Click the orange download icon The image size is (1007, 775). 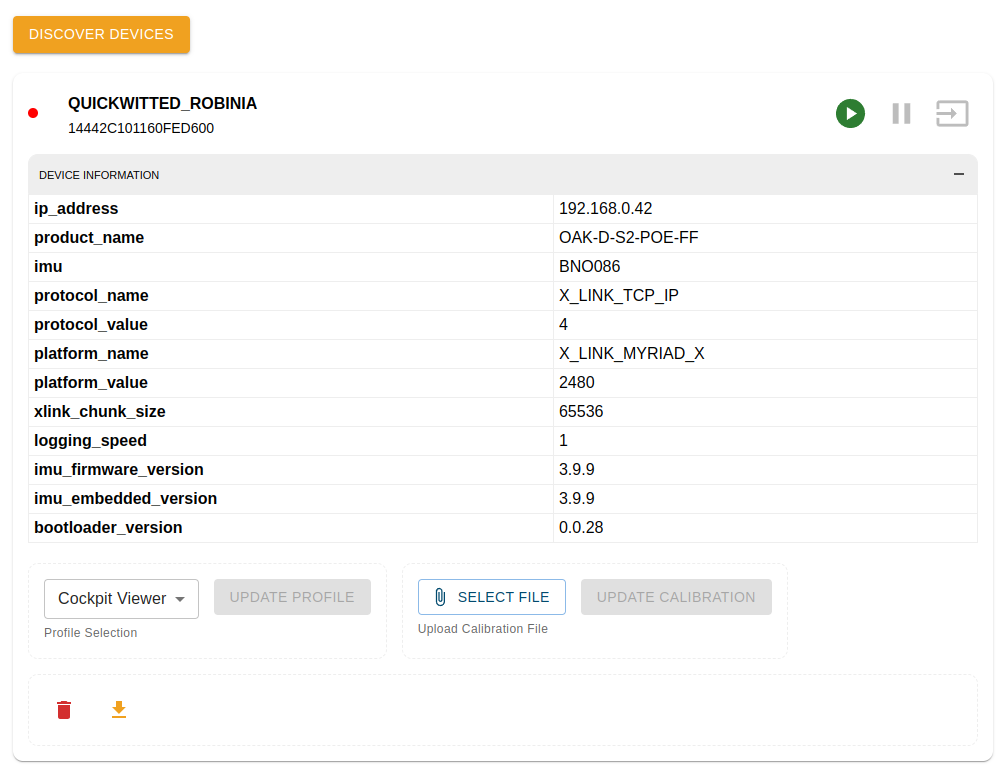pyautogui.click(x=119, y=710)
